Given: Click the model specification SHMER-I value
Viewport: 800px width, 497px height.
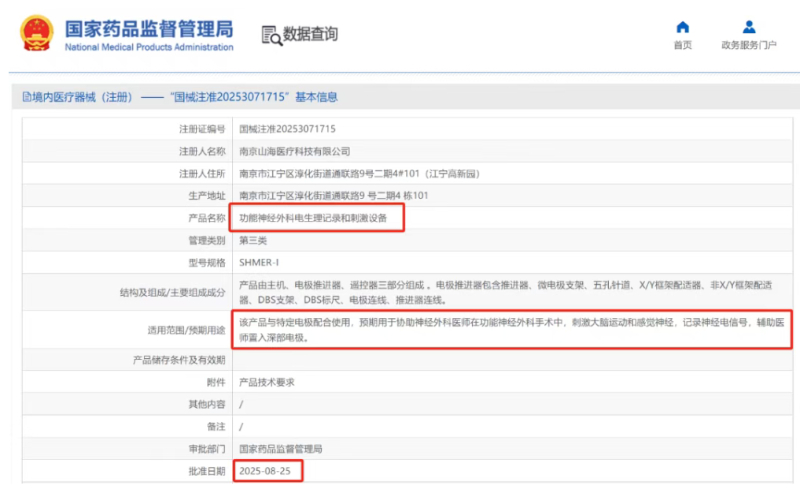Looking at the screenshot, I should 258,262.
